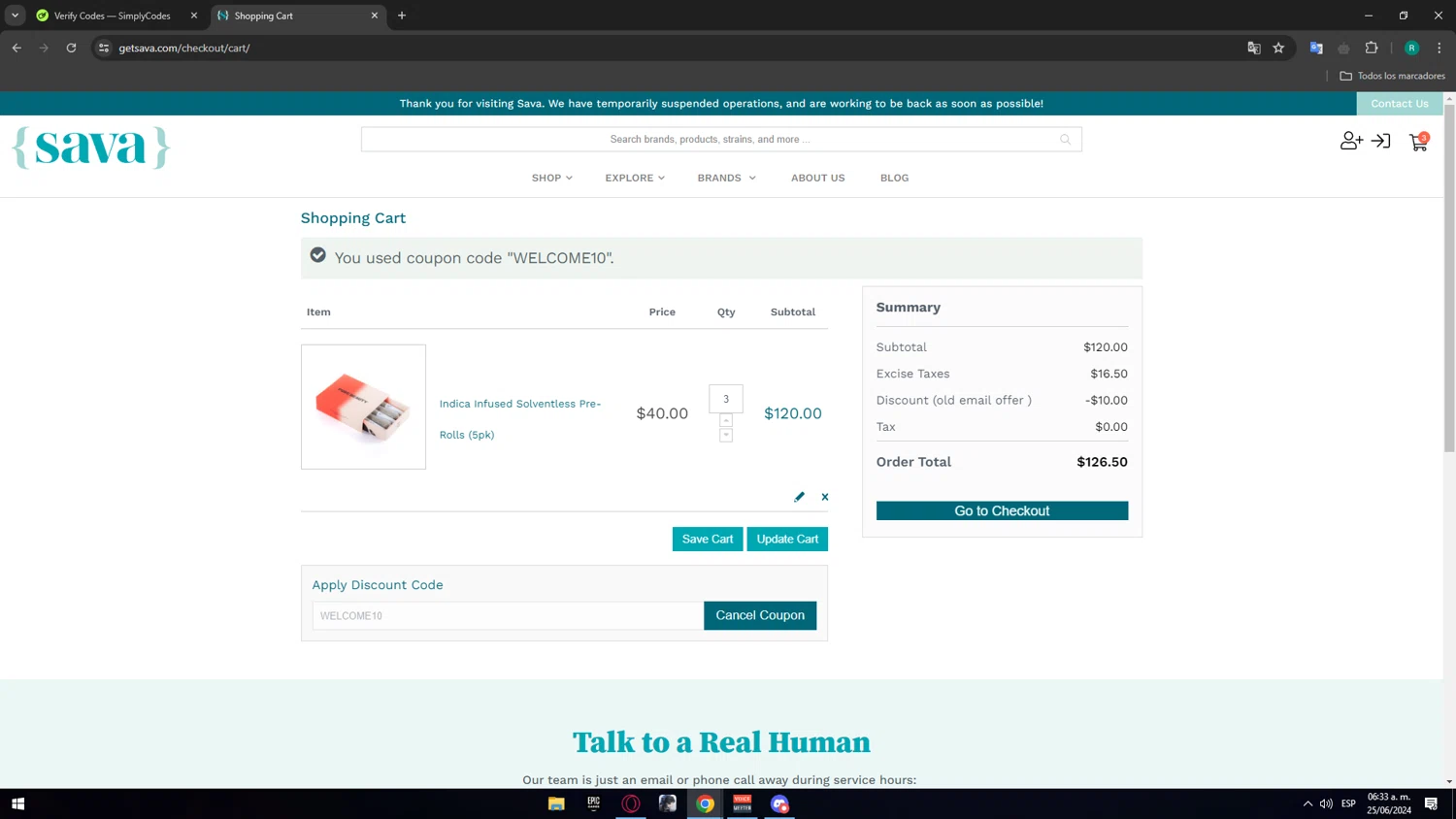Image resolution: width=1456 pixels, height=819 pixels.
Task: Expand the EXPLORE menu
Action: point(635,179)
